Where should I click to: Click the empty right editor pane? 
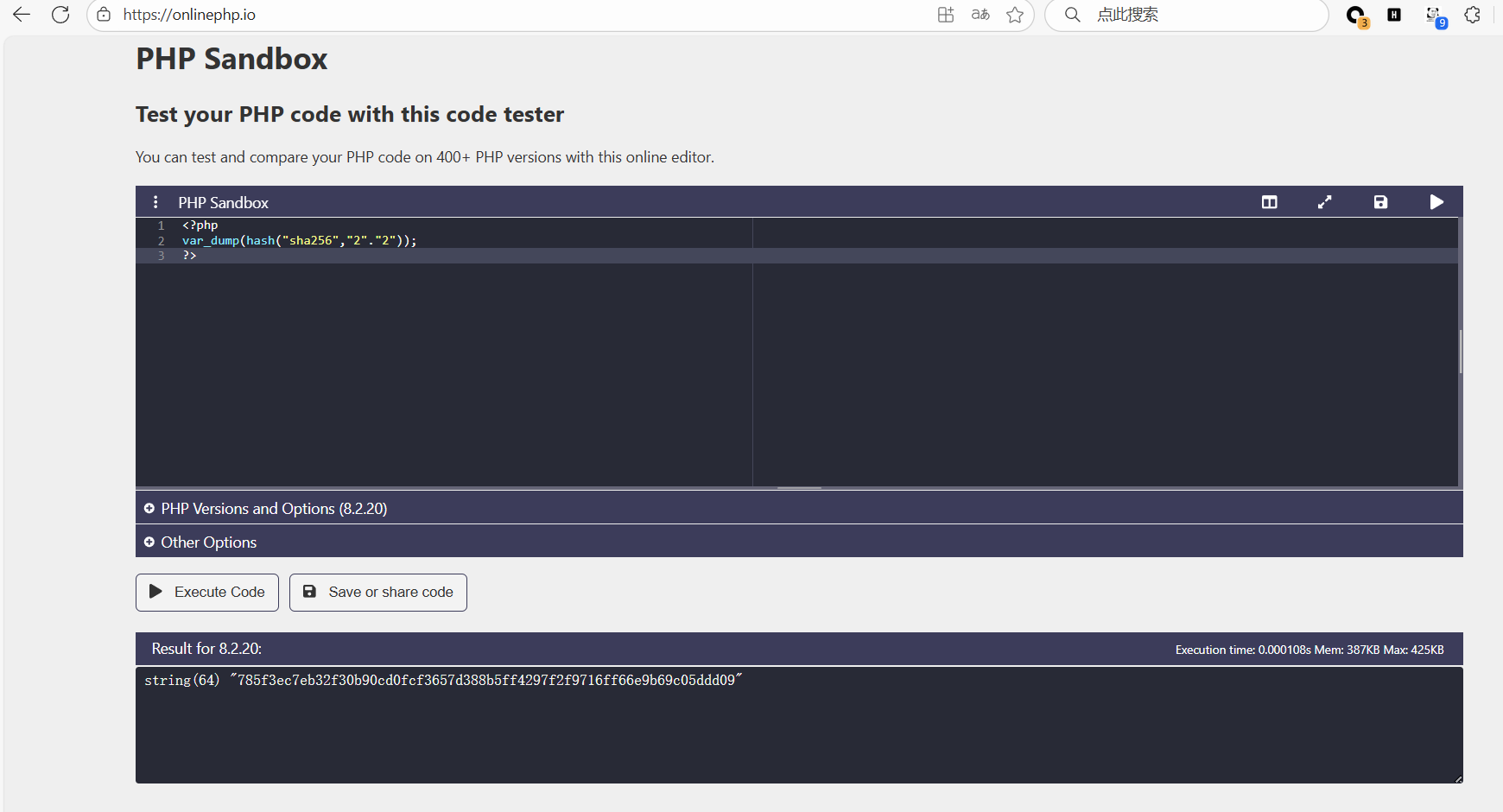(1105, 352)
